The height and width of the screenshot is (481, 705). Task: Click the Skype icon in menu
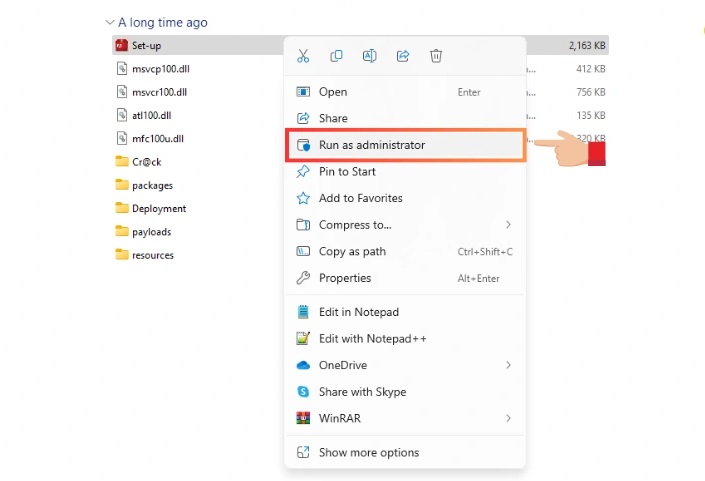(303, 392)
